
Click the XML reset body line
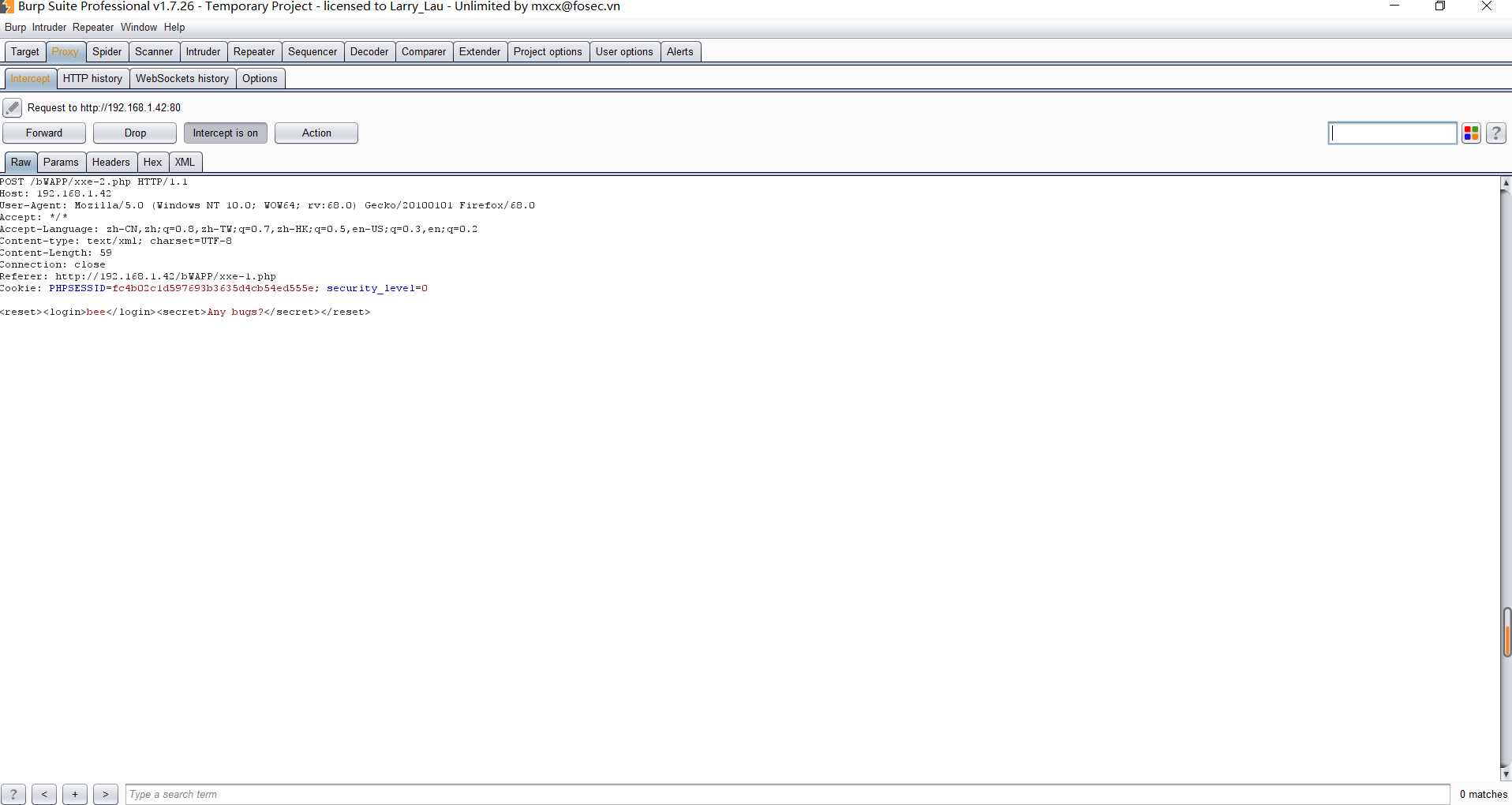tap(185, 313)
